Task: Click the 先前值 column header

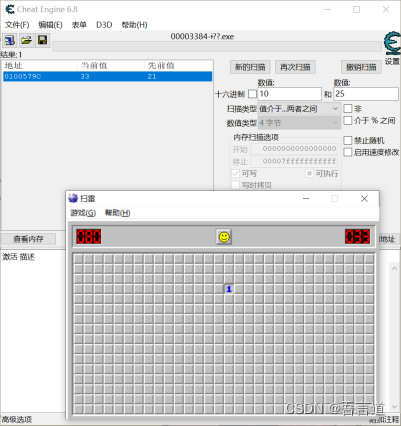Action: click(x=179, y=66)
